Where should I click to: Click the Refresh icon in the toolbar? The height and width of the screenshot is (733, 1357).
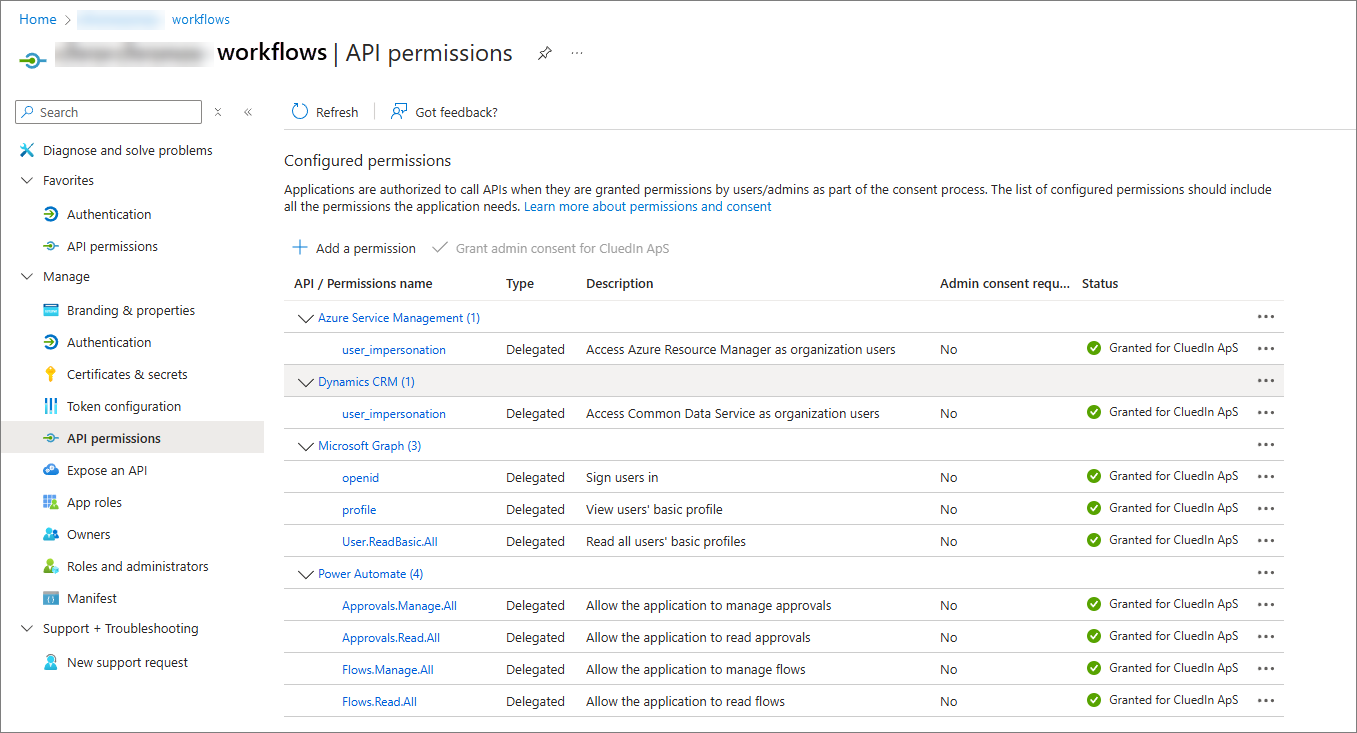300,112
